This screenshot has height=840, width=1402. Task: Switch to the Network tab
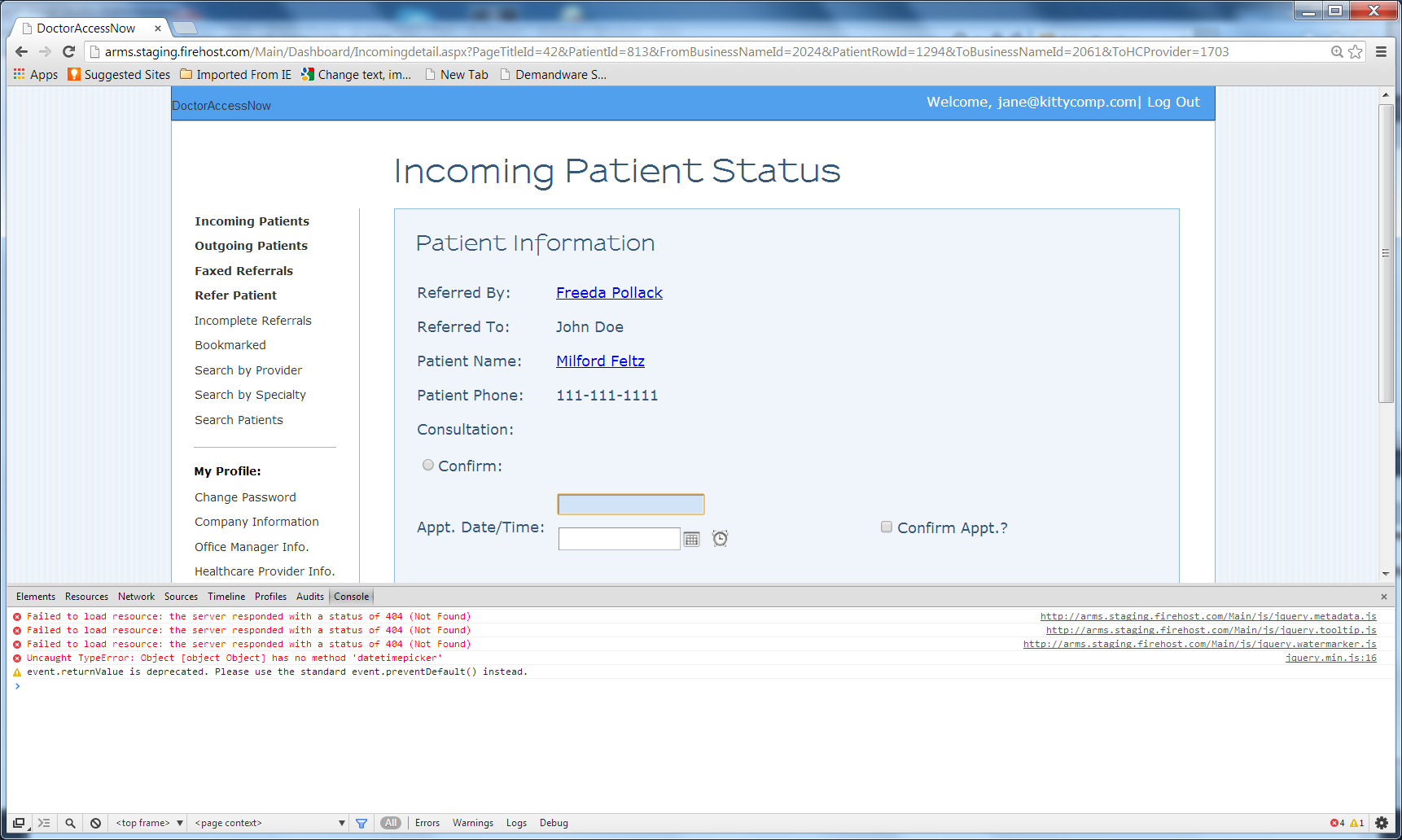click(x=136, y=597)
